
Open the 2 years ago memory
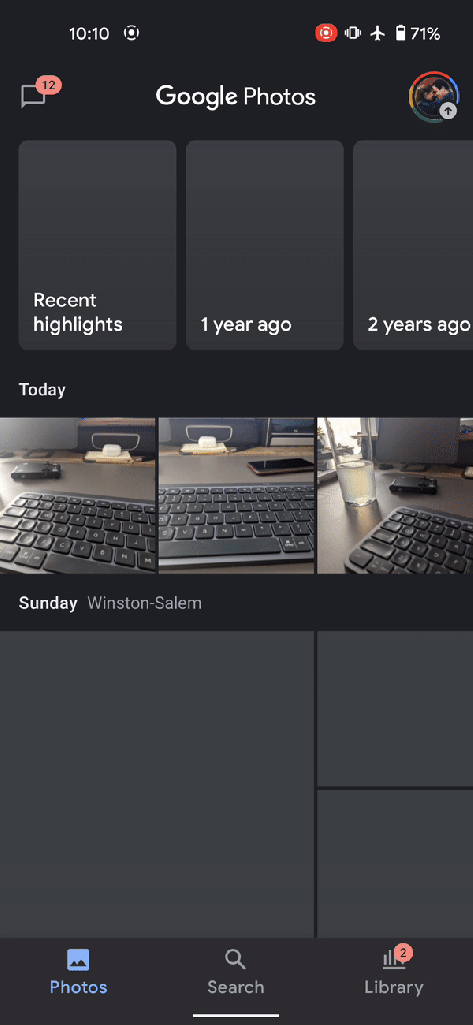coord(413,245)
